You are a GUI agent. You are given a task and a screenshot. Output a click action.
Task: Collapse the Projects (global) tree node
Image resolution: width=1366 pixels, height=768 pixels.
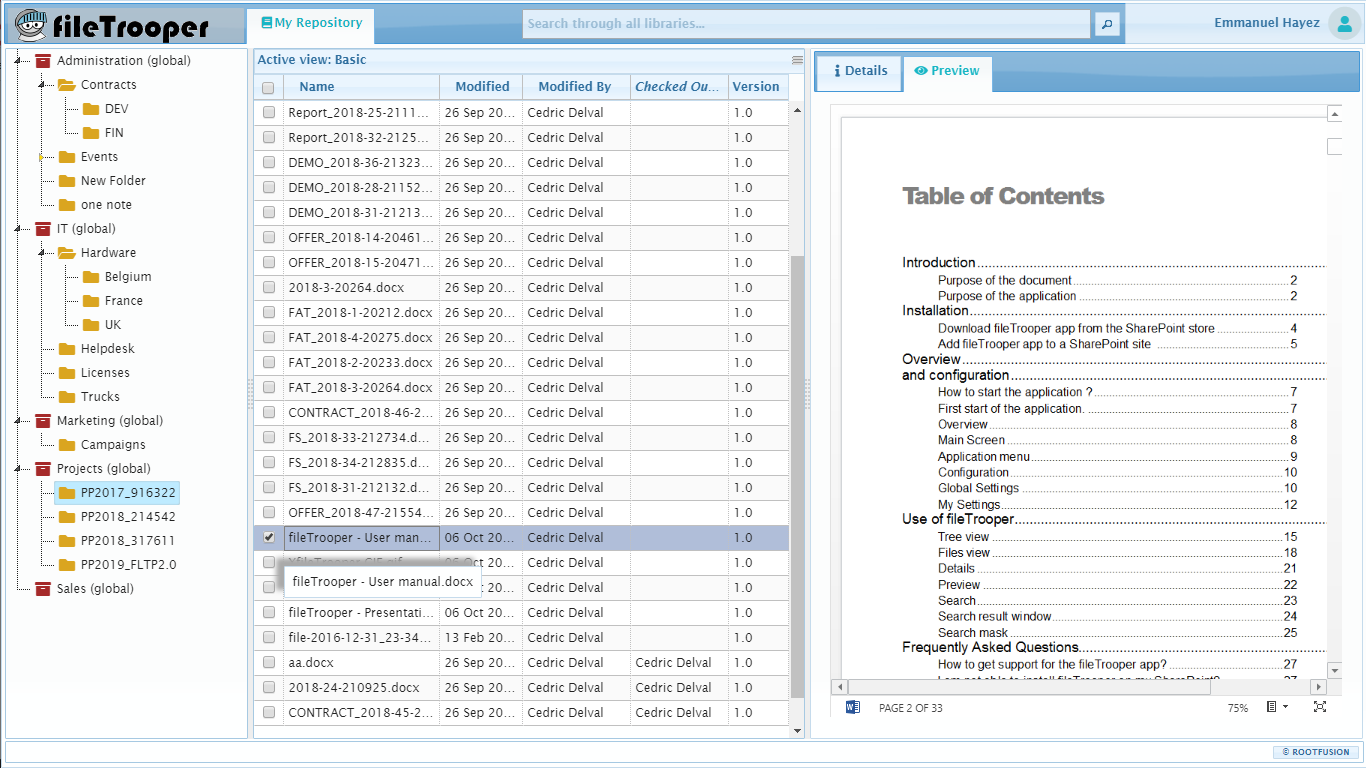pos(19,469)
